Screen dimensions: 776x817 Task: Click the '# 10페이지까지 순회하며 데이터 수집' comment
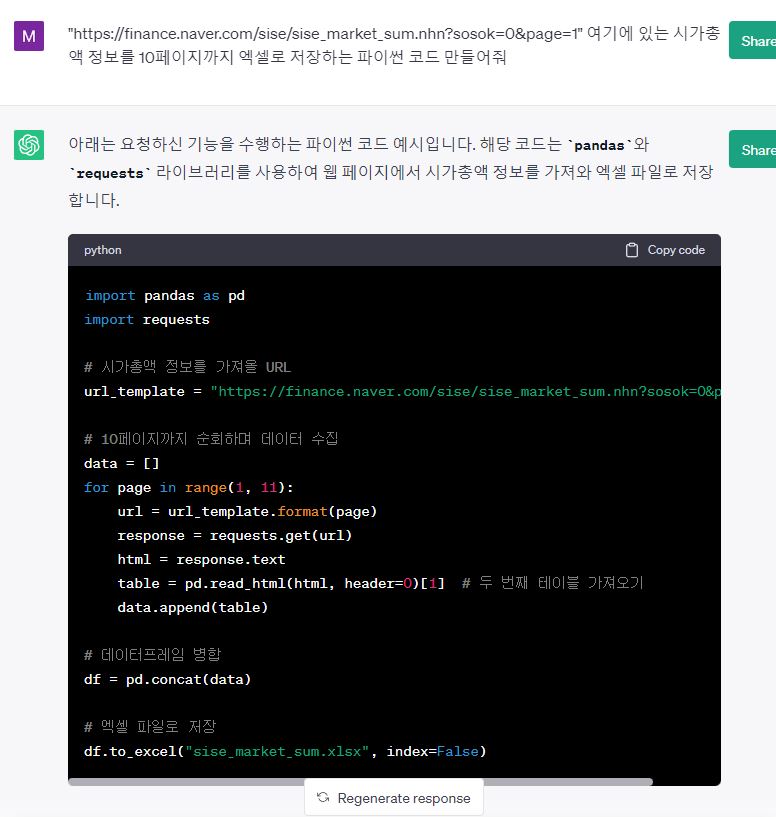click(211, 439)
